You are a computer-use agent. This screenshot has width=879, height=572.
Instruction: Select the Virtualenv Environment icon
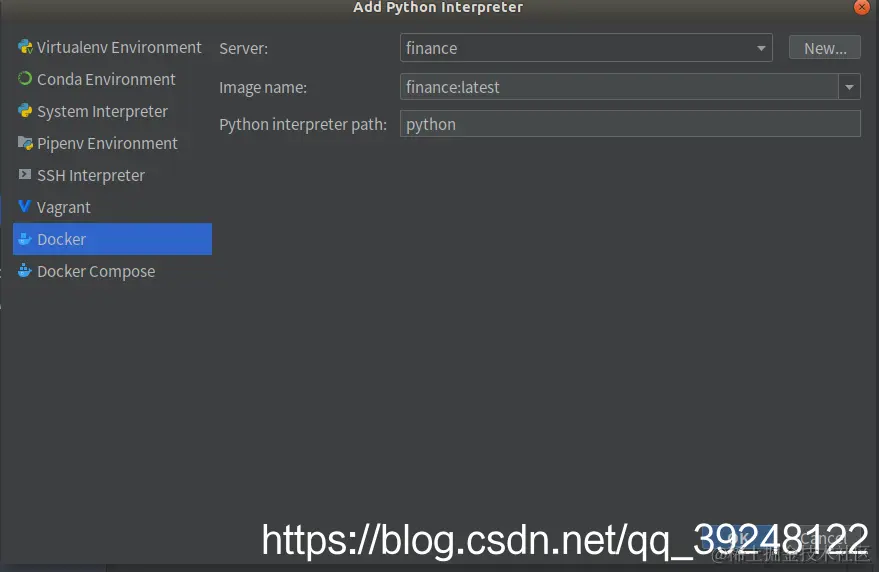pos(25,47)
